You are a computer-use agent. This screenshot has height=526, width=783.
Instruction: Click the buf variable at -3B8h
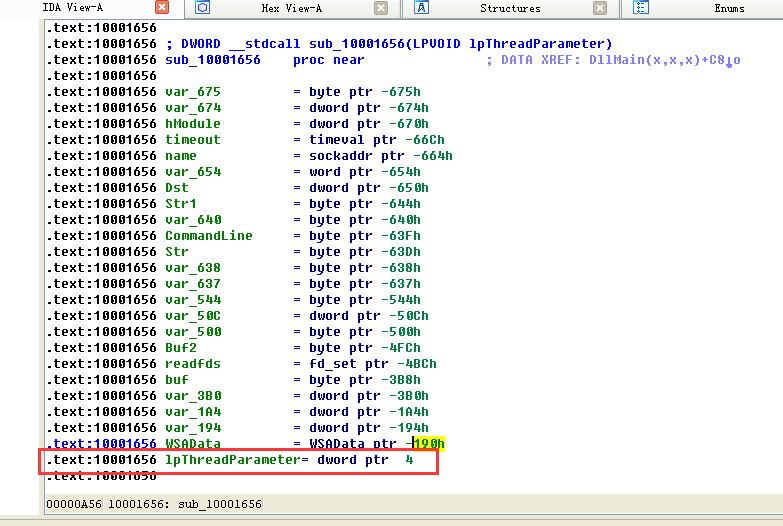(x=177, y=380)
